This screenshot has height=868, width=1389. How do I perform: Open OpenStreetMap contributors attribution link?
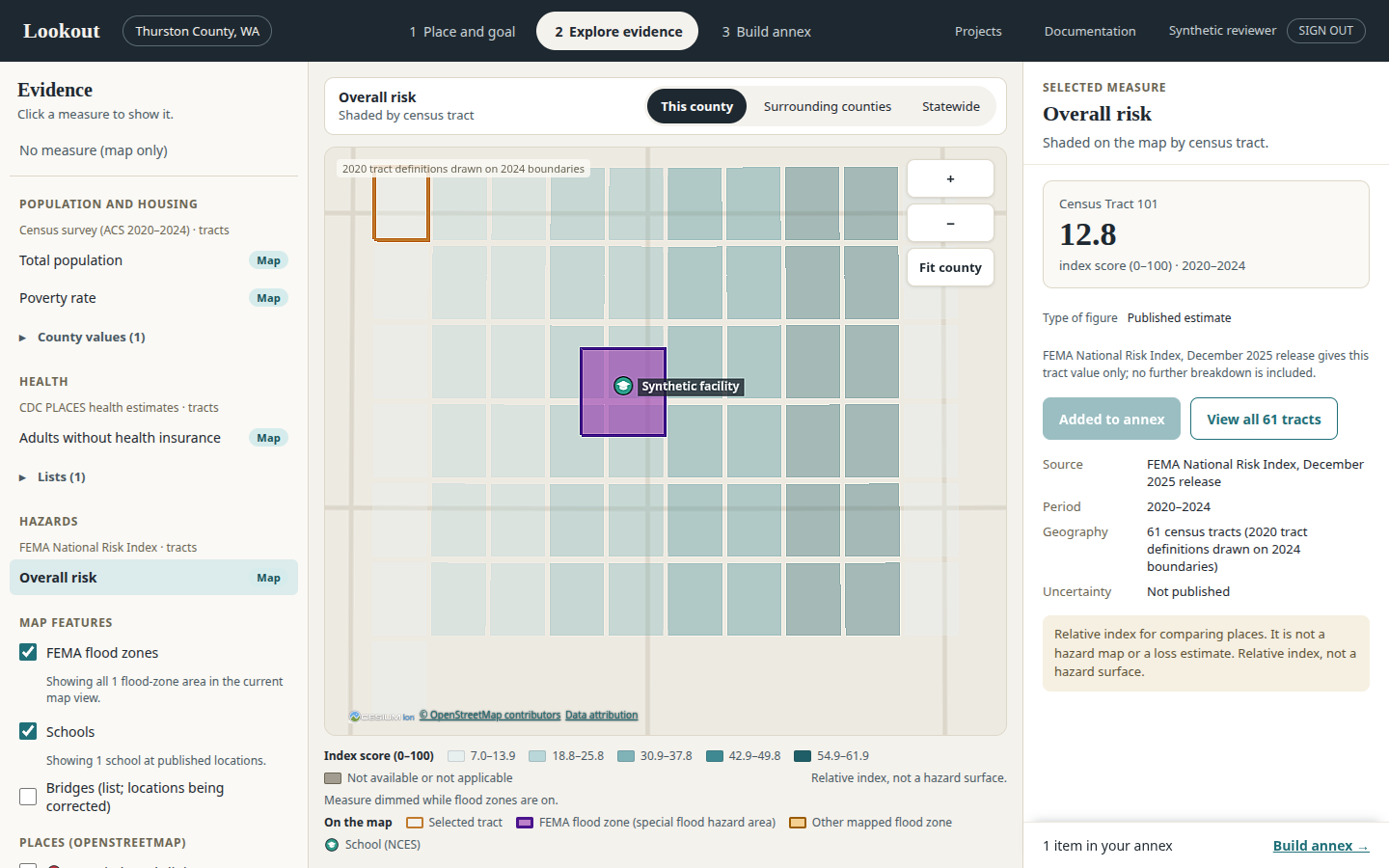click(x=490, y=716)
